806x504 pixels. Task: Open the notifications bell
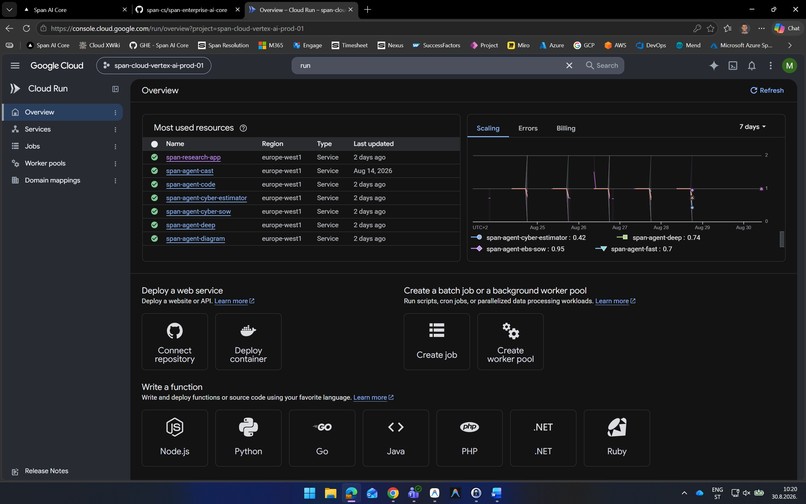coord(752,65)
